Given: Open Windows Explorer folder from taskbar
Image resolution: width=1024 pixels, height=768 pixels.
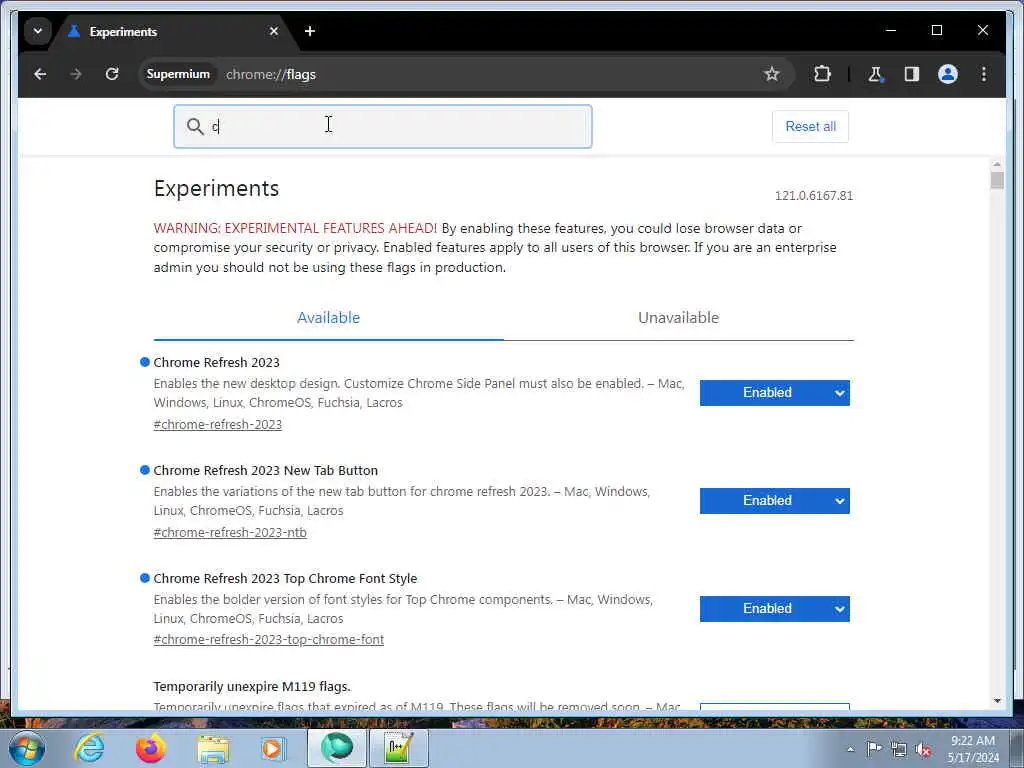Looking at the screenshot, I should (213, 748).
